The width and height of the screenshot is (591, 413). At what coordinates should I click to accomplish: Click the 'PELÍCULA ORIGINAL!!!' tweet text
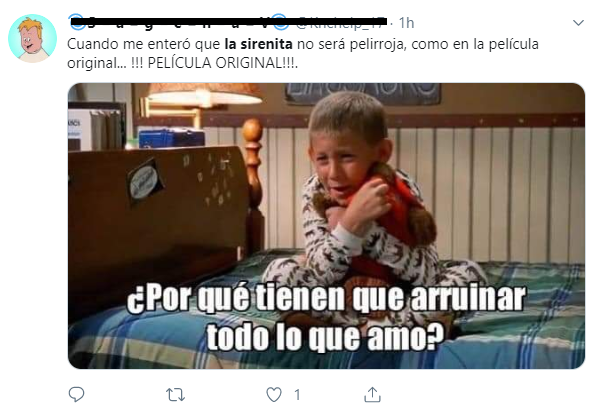coord(222,63)
